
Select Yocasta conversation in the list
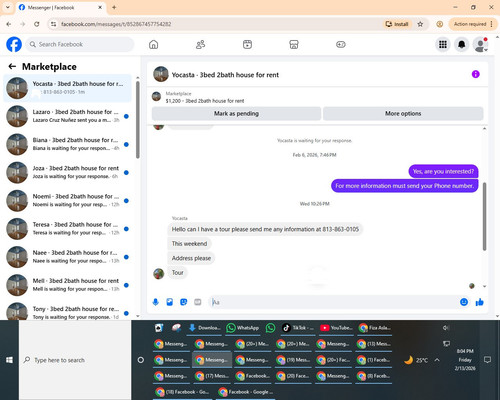tap(68, 88)
